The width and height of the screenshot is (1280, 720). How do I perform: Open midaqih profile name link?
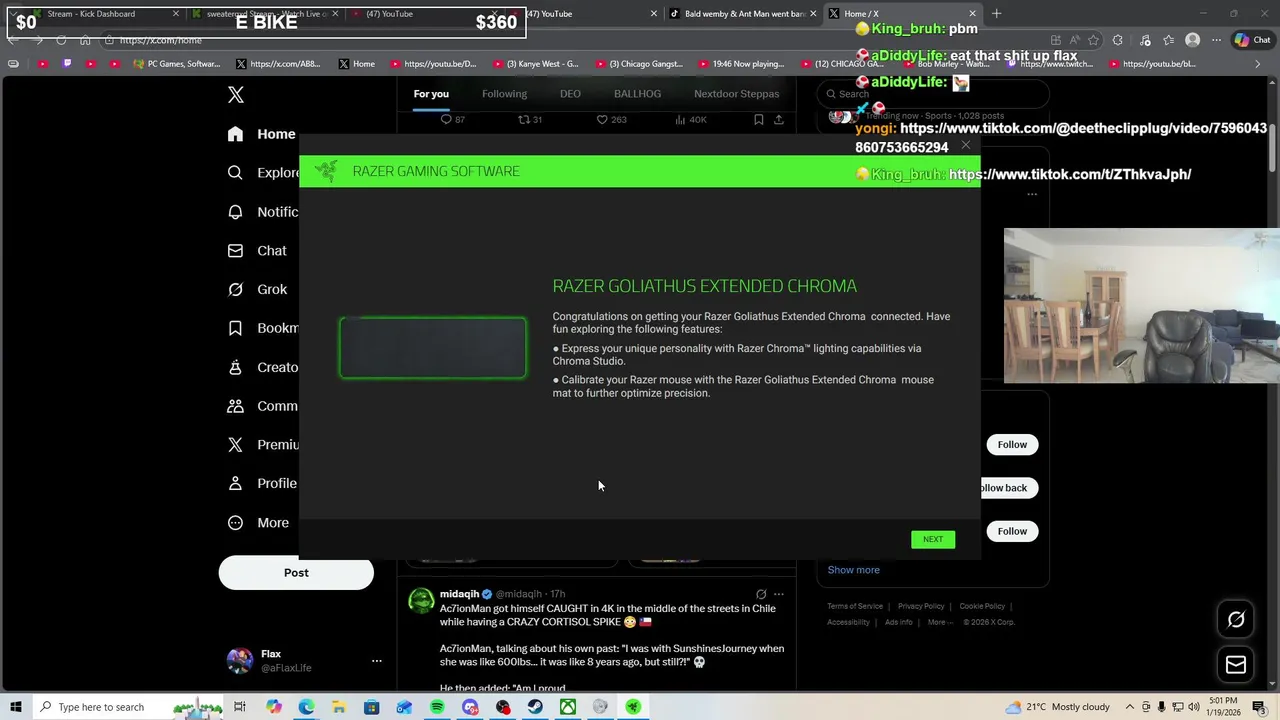coord(459,594)
